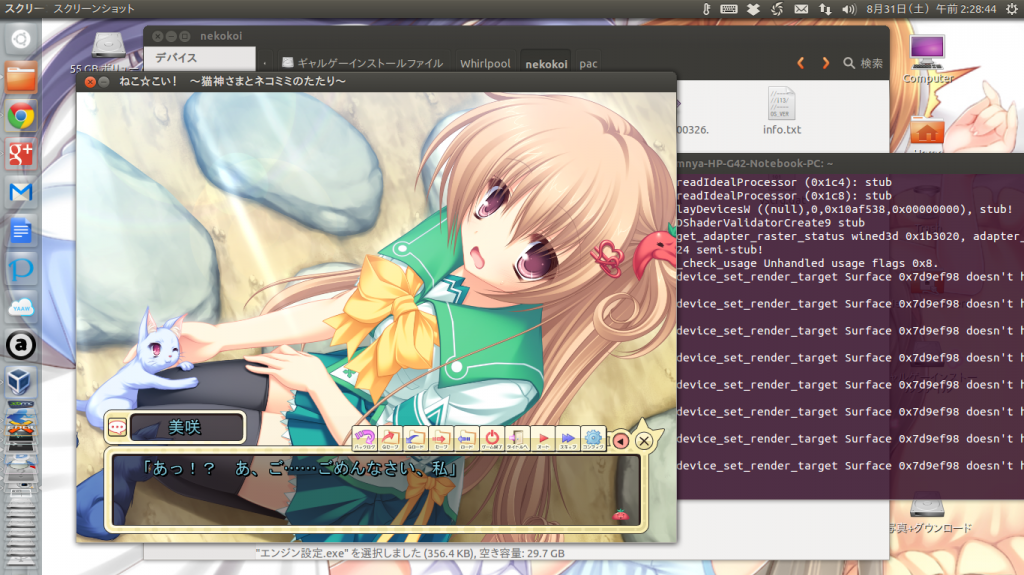The height and width of the screenshot is (575, 1024).
Task: Open the load (ロード) menu in game
Action: 466,438
